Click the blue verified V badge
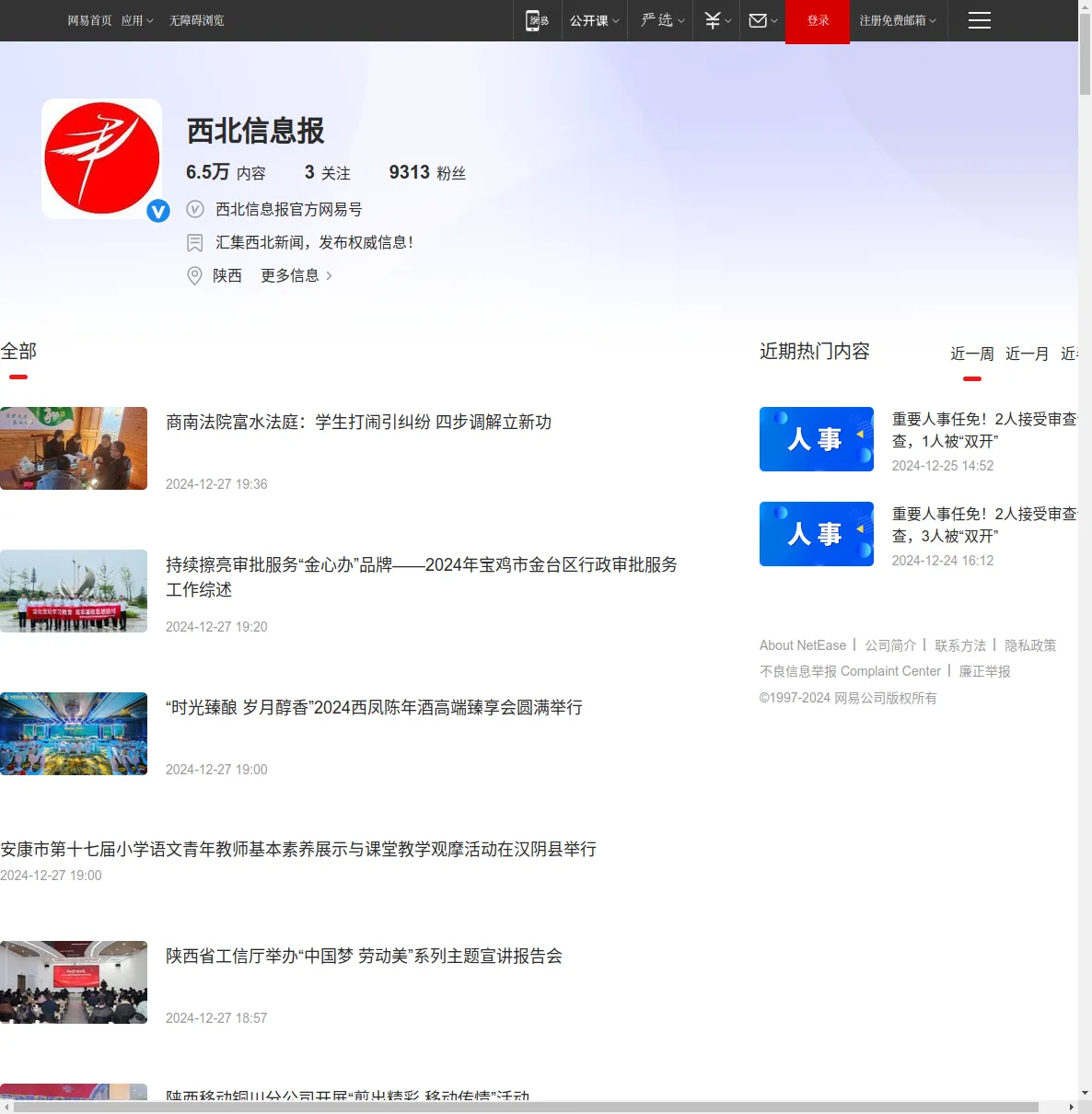This screenshot has height=1114, width=1092. point(158,211)
